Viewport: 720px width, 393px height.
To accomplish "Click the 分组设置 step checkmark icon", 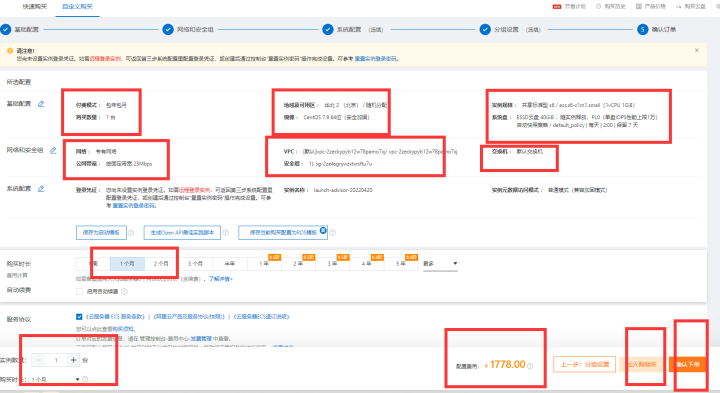I will click(x=485, y=29).
